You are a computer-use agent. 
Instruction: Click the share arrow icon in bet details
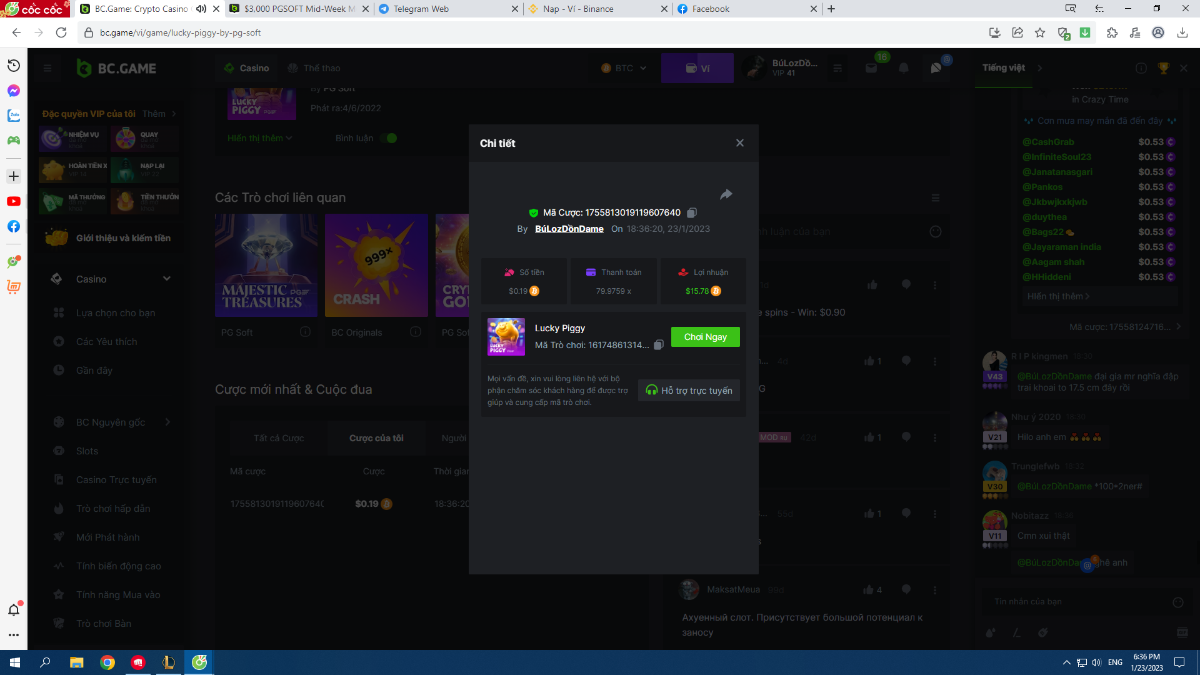click(726, 194)
